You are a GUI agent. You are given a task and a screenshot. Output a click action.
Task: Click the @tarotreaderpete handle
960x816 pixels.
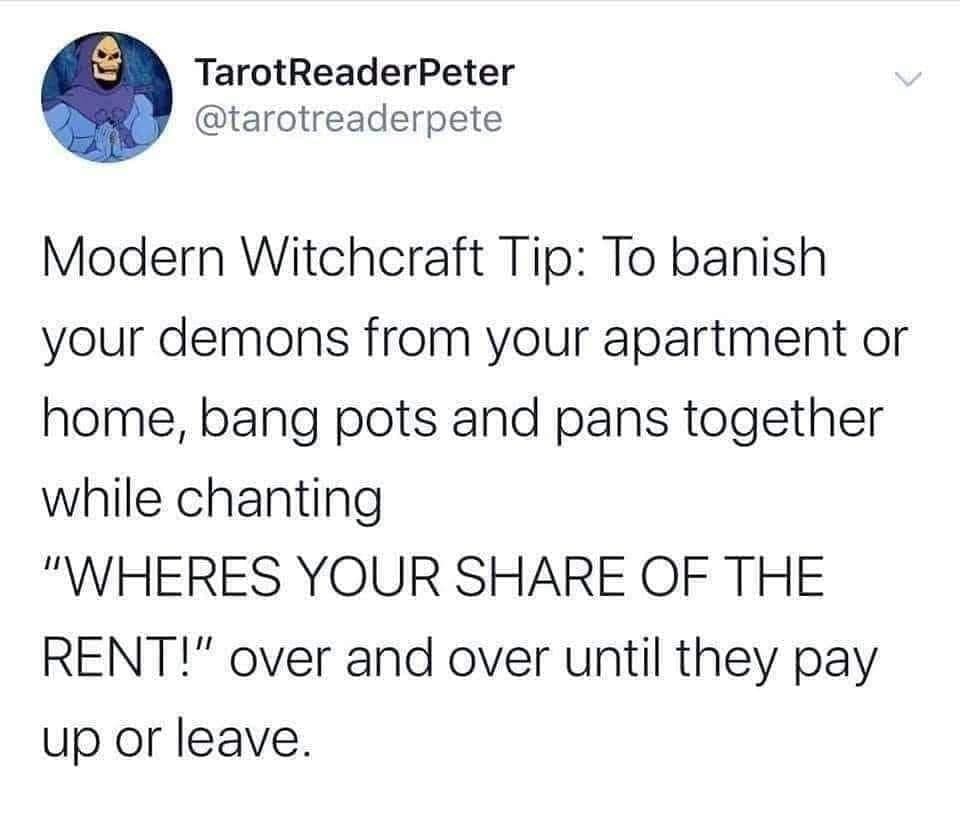pyautogui.click(x=348, y=119)
